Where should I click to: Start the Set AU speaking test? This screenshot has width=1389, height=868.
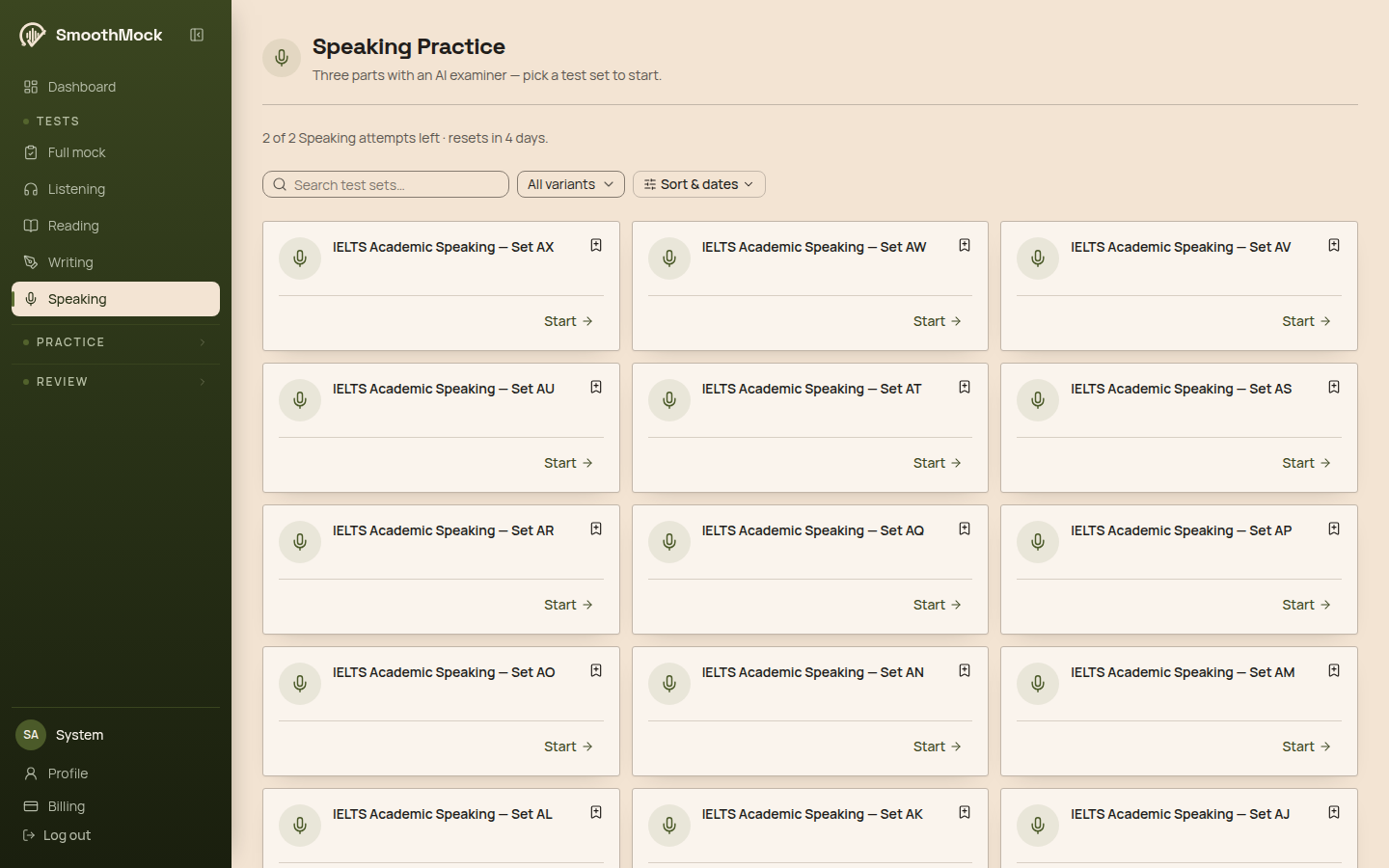tap(568, 463)
